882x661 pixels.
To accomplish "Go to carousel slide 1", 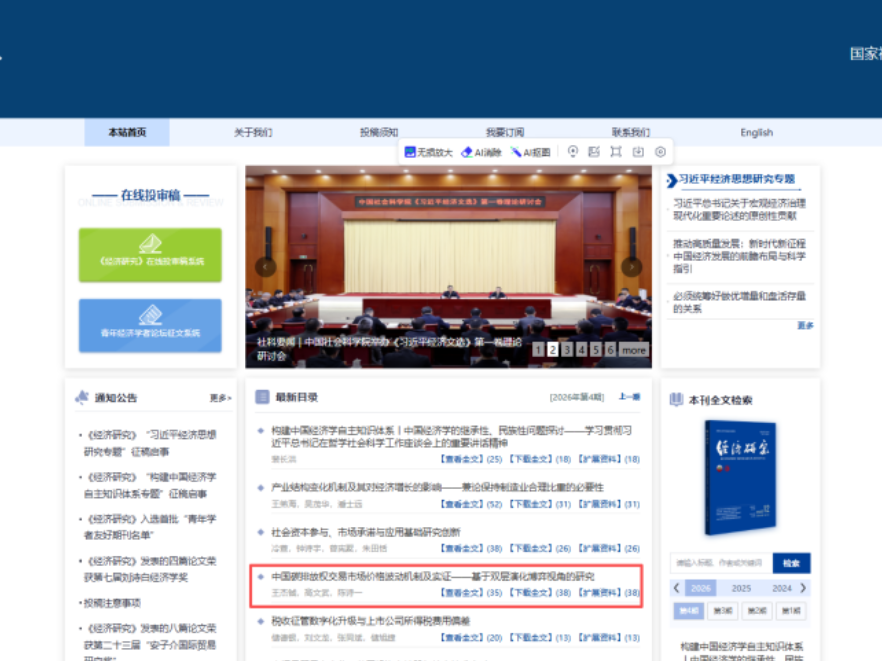I will [x=538, y=350].
